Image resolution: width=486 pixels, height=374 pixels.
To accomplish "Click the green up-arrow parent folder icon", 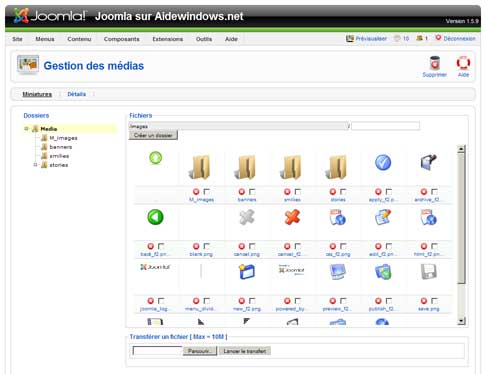I will 156,158.
